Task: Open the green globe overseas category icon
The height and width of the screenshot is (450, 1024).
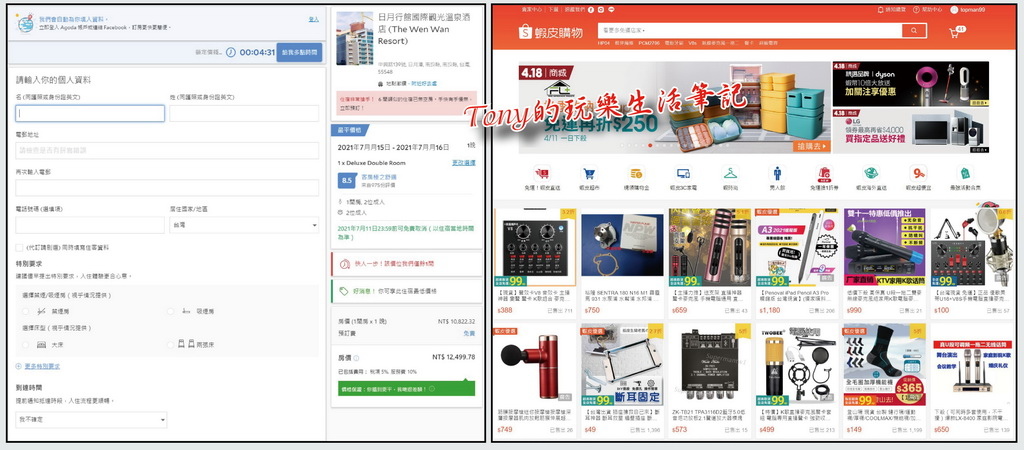Action: [x=871, y=174]
